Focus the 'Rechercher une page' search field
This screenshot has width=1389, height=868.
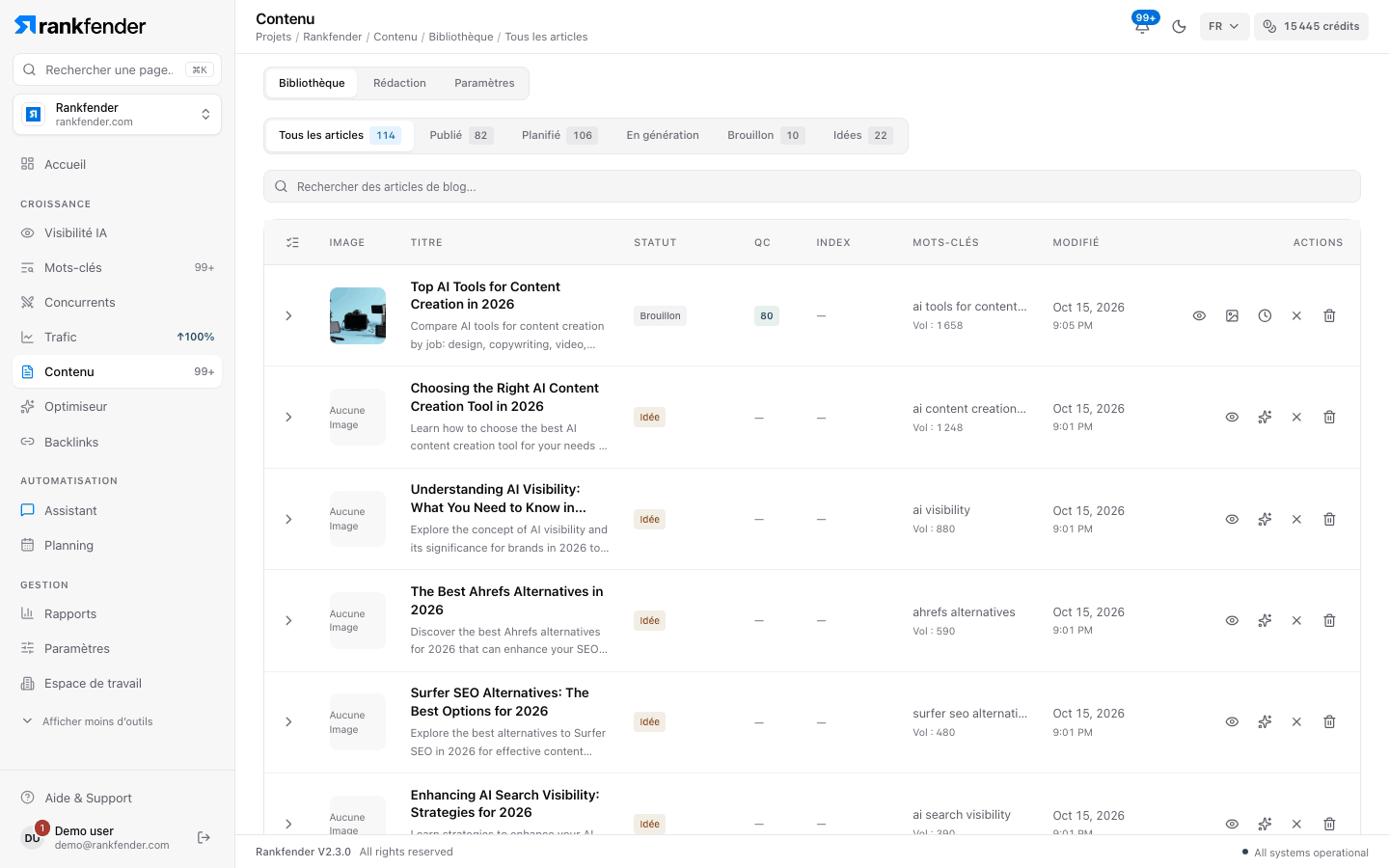point(117,69)
